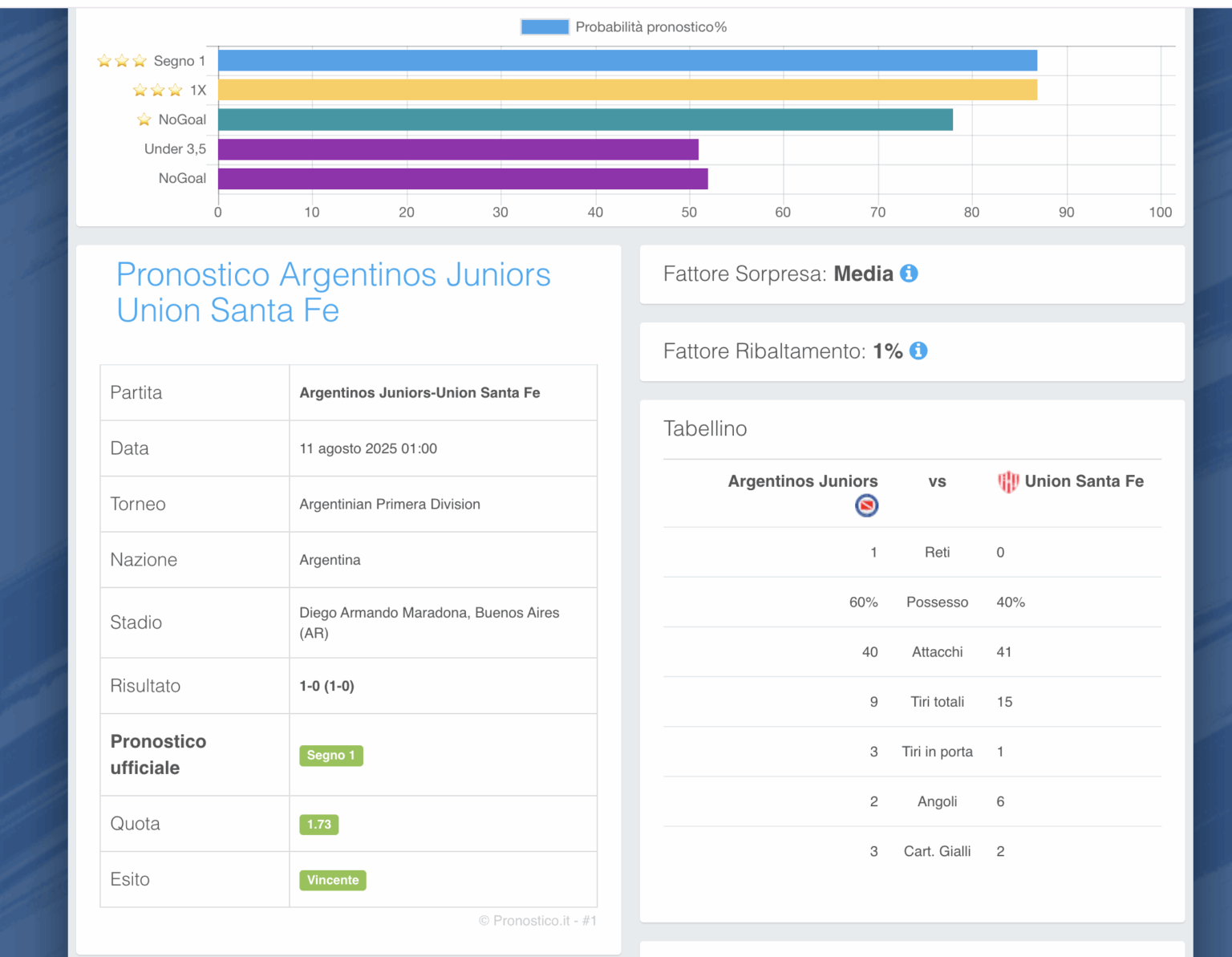Click the Argentinos Juniors-Union Santa Fe match cell
Screen dimensions: 1232x957
[x=419, y=393]
